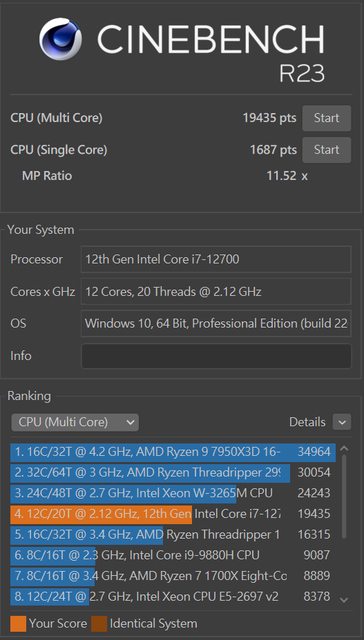This screenshot has width=364, height=640.
Task: Click the Cores x GHz field
Action: tap(216, 291)
